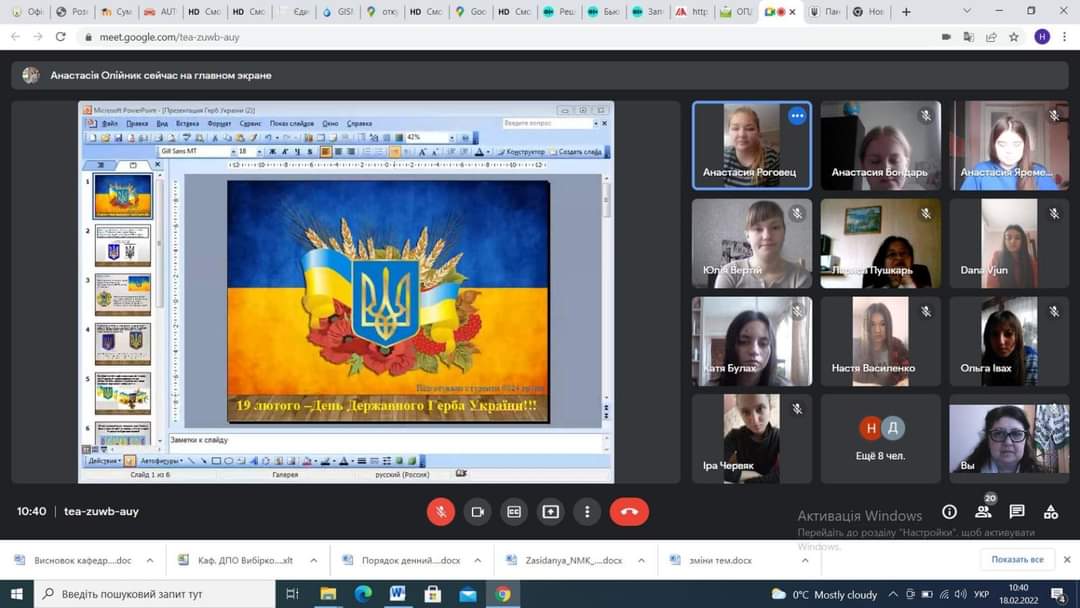Turn on closed captions
The image size is (1080, 608).
(x=514, y=511)
